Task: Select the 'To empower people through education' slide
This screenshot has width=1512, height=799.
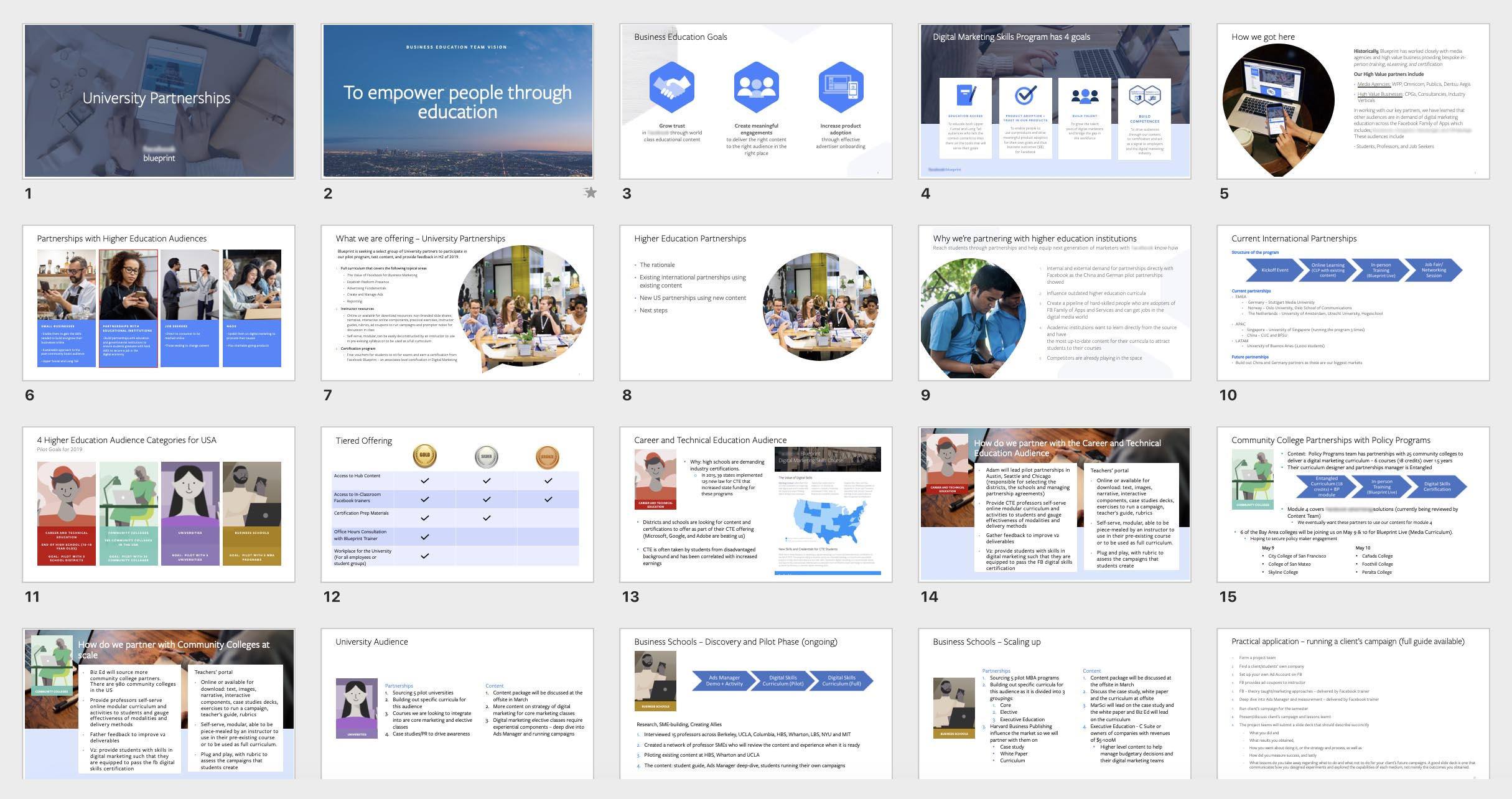Action: [x=457, y=101]
